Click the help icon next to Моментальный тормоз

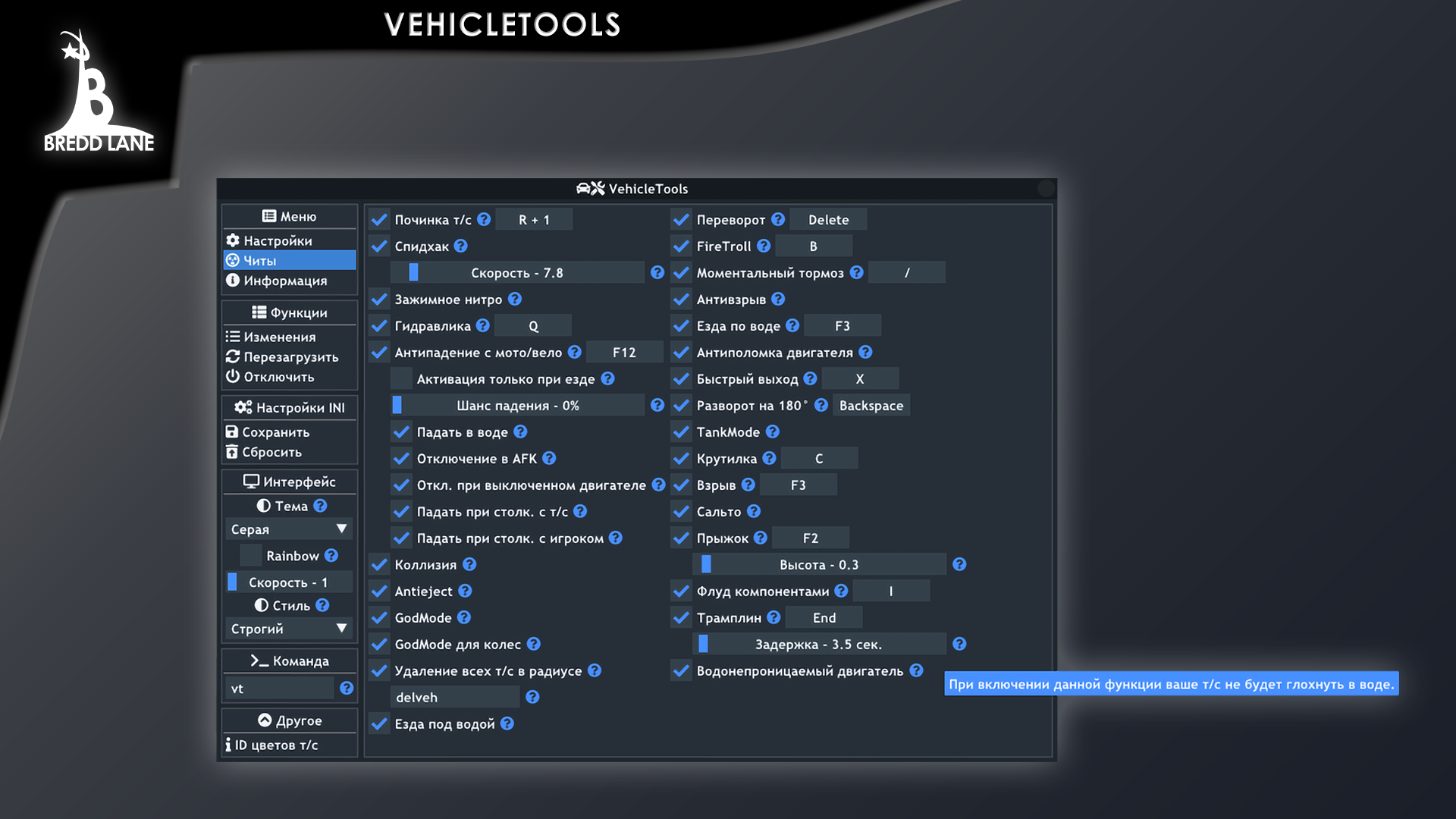coord(857,273)
